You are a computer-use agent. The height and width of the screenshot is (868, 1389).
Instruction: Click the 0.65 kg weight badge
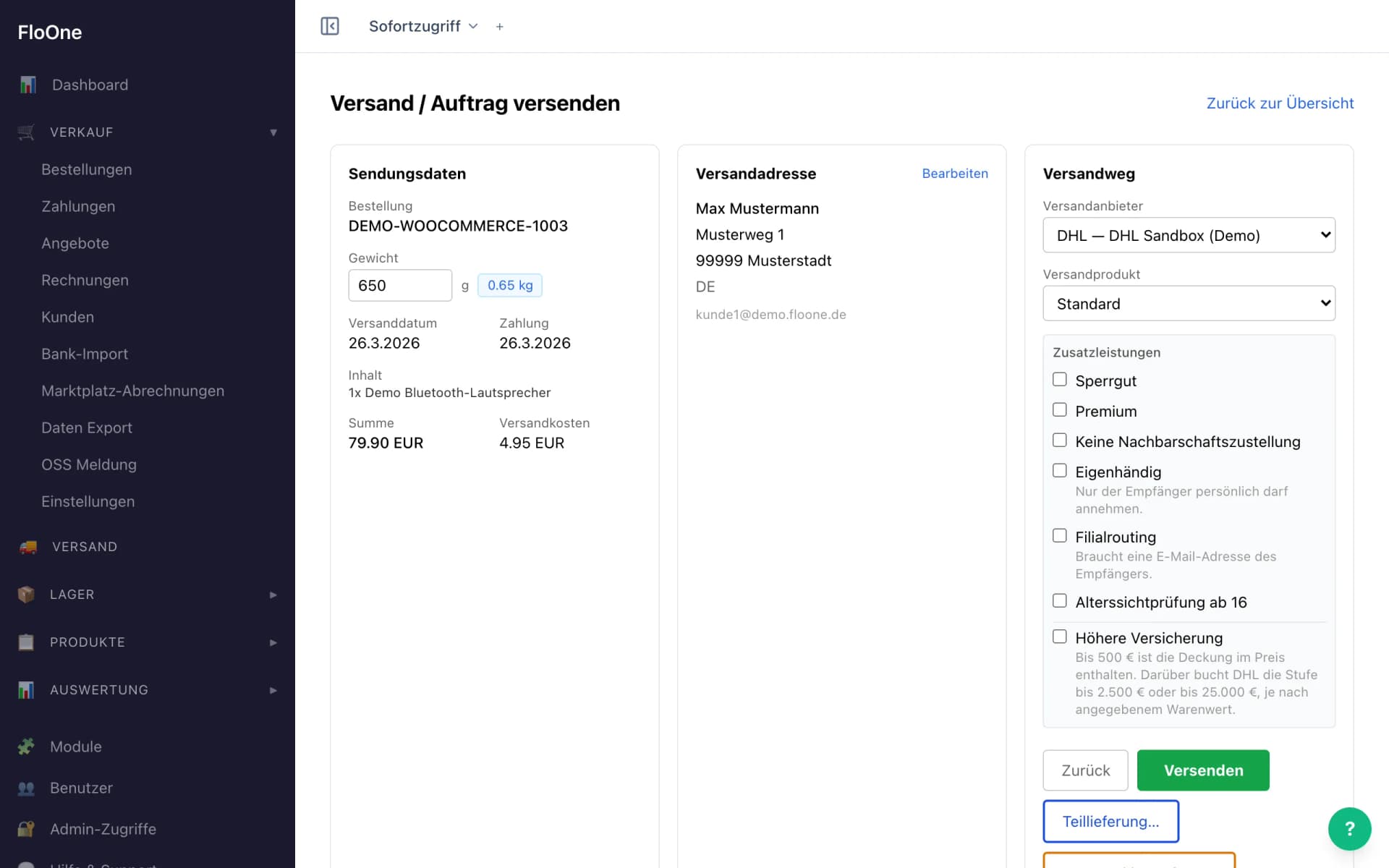click(x=510, y=285)
